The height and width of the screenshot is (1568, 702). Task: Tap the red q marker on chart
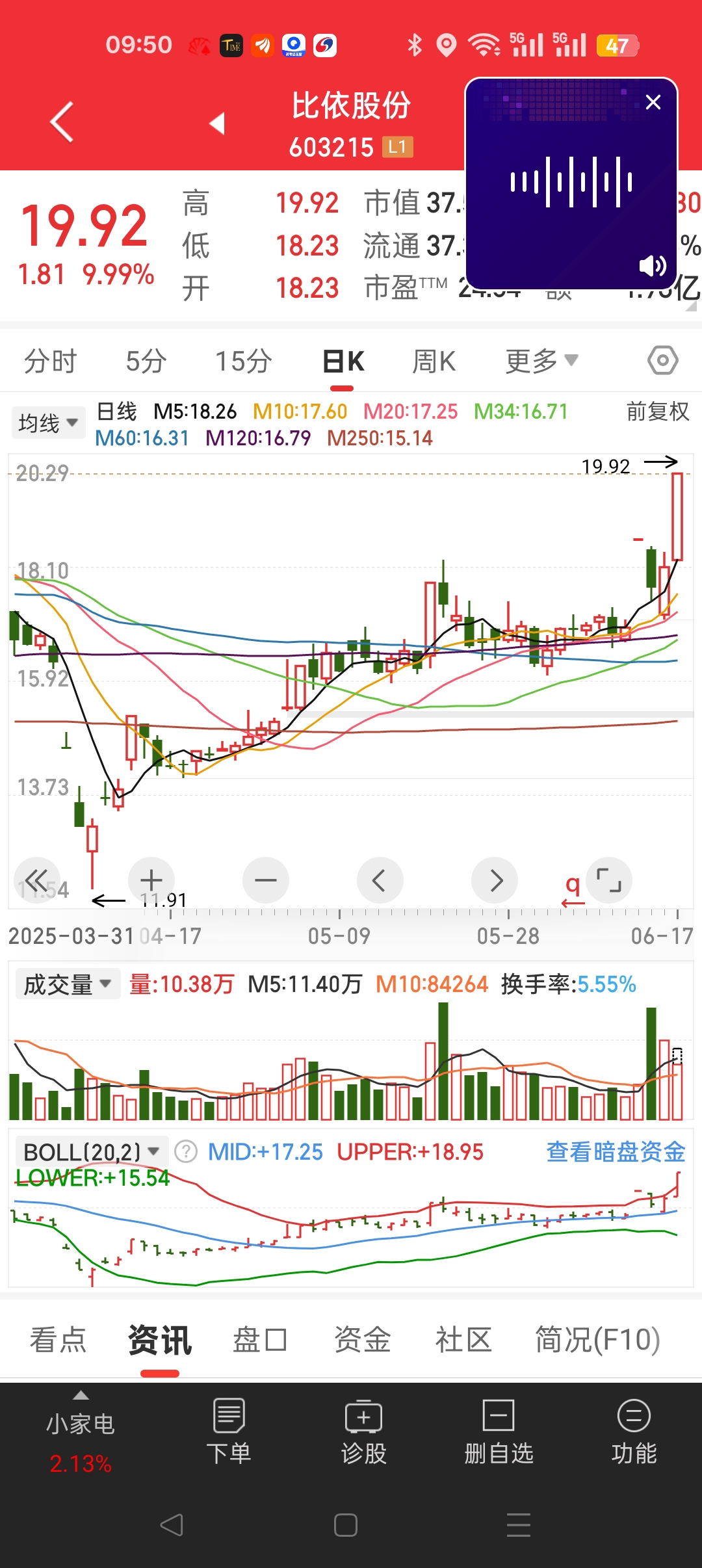pos(573,889)
